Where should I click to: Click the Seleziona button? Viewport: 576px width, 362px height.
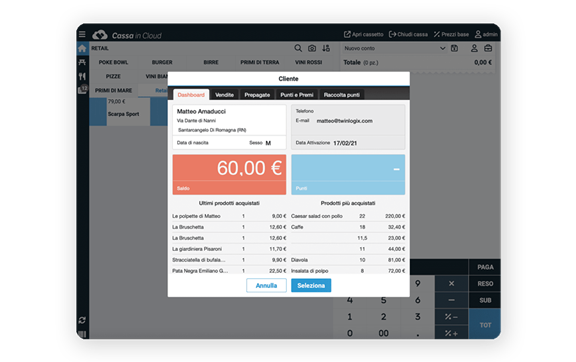(311, 286)
